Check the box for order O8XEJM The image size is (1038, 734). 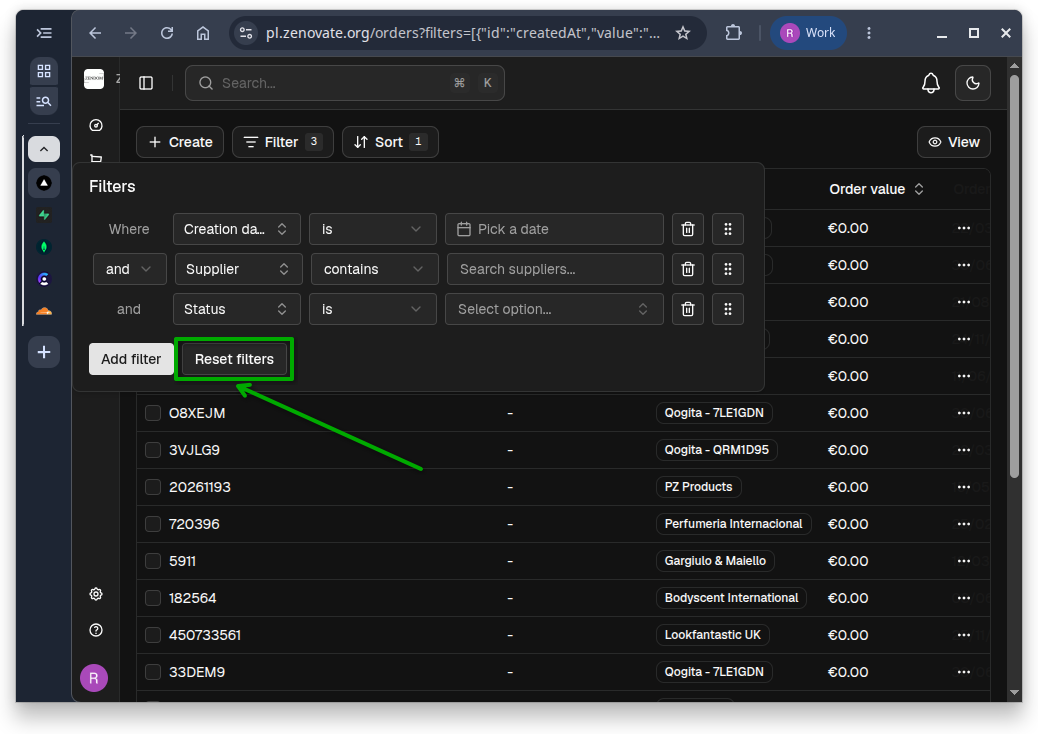click(x=153, y=413)
